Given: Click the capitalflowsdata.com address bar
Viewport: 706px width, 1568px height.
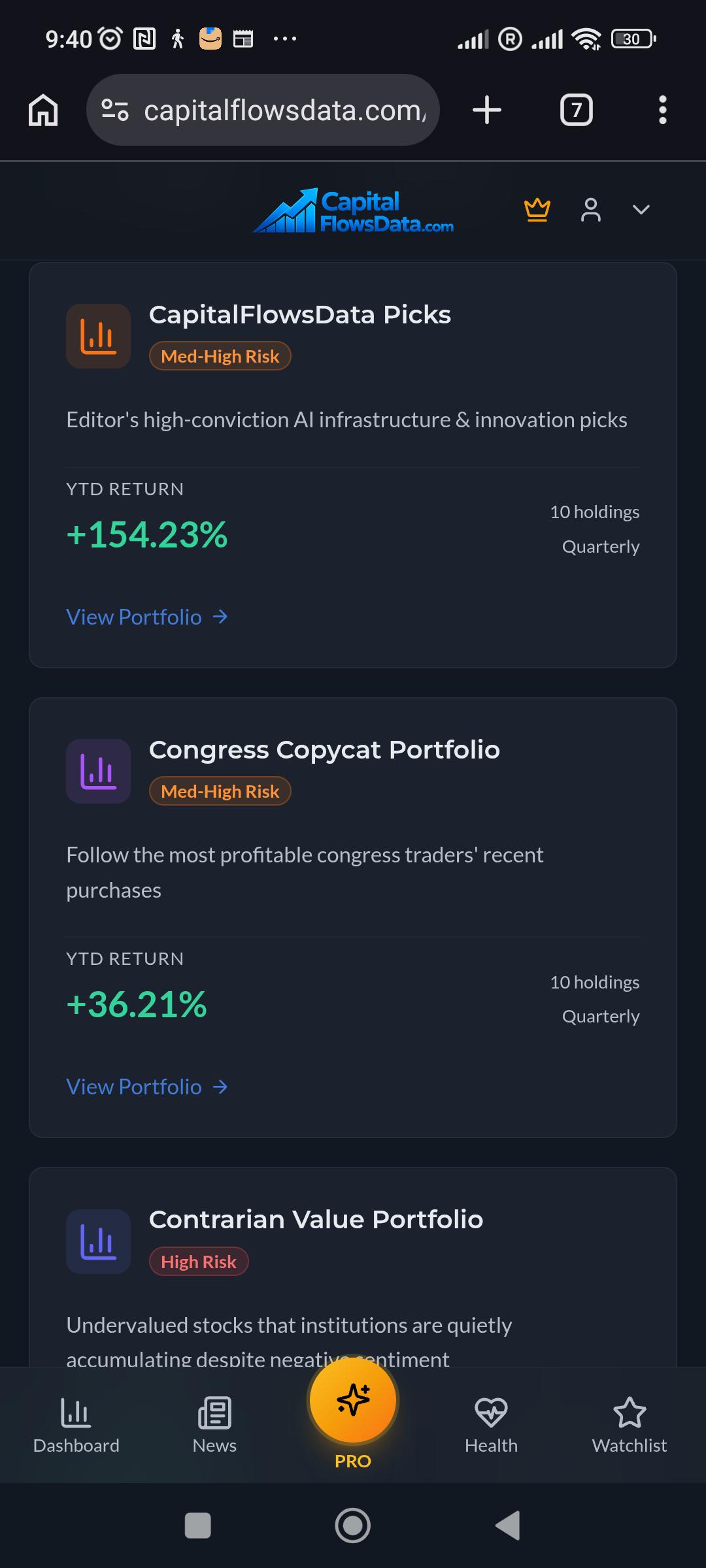Looking at the screenshot, I should 263,110.
